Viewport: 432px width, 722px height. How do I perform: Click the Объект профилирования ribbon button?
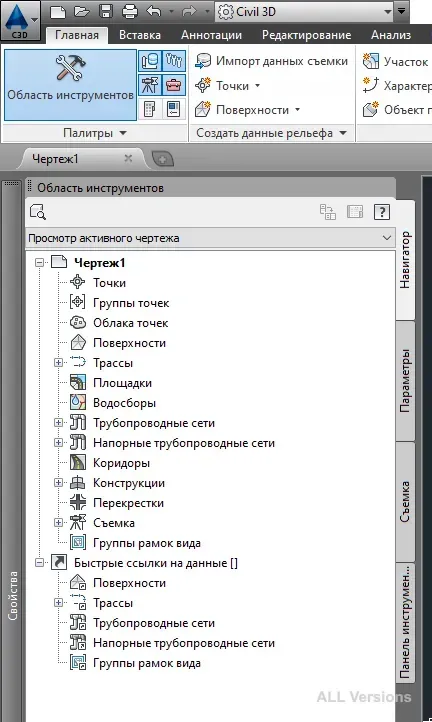coord(397,110)
